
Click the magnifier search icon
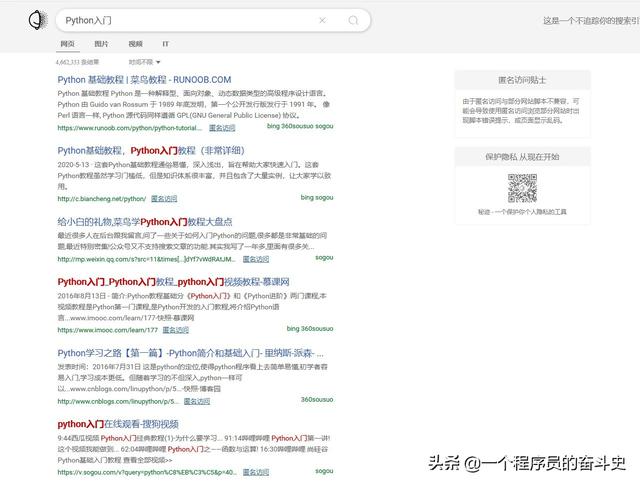(x=353, y=20)
